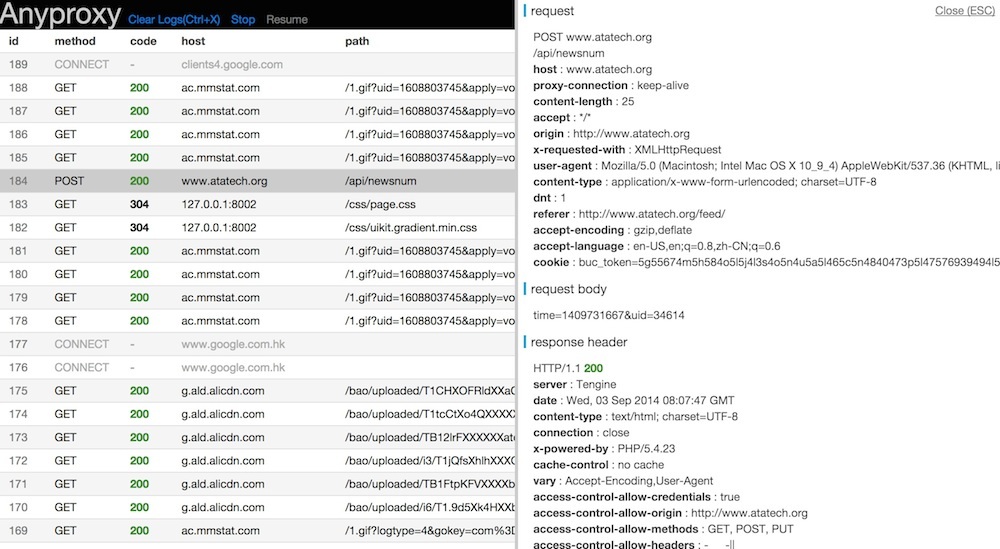Select request row with id 188
Screen dimensions: 1000x549
tap(257, 88)
